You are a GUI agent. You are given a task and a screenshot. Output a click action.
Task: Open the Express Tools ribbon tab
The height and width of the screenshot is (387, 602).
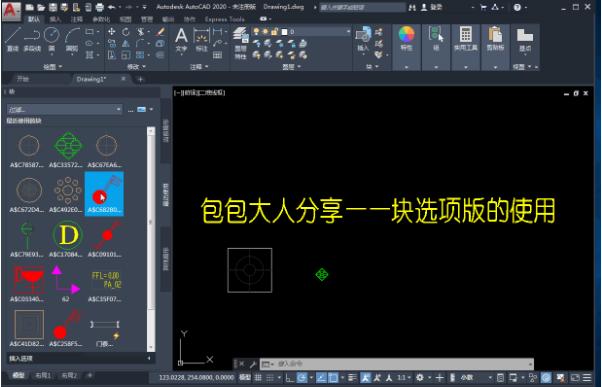(225, 19)
